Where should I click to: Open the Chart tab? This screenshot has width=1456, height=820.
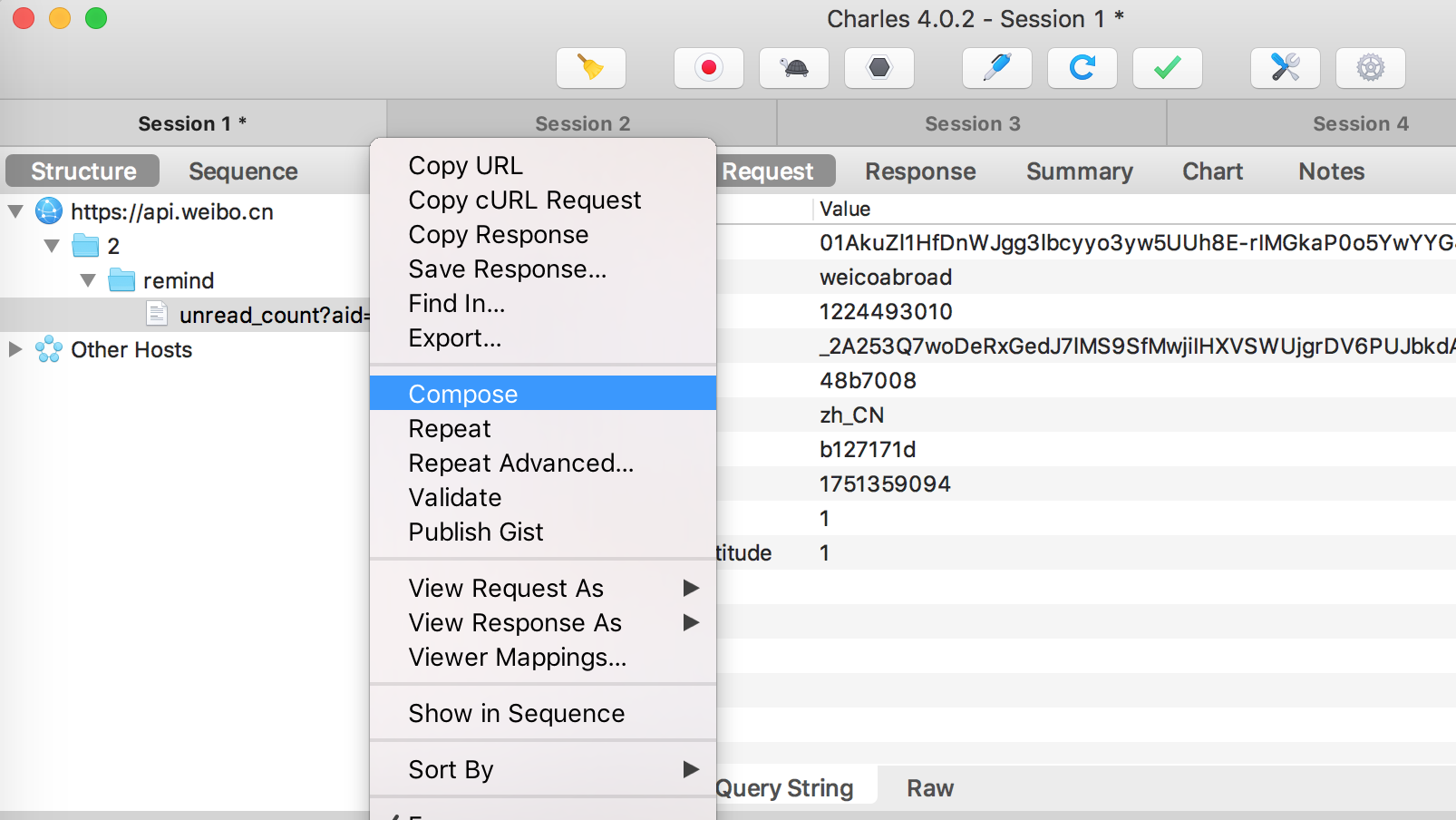(1212, 171)
